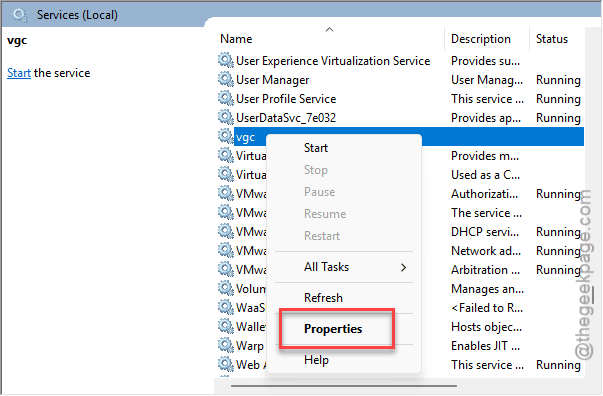The width and height of the screenshot is (603, 396).
Task: Select the highlighted vgc service name
Action: coord(245,138)
